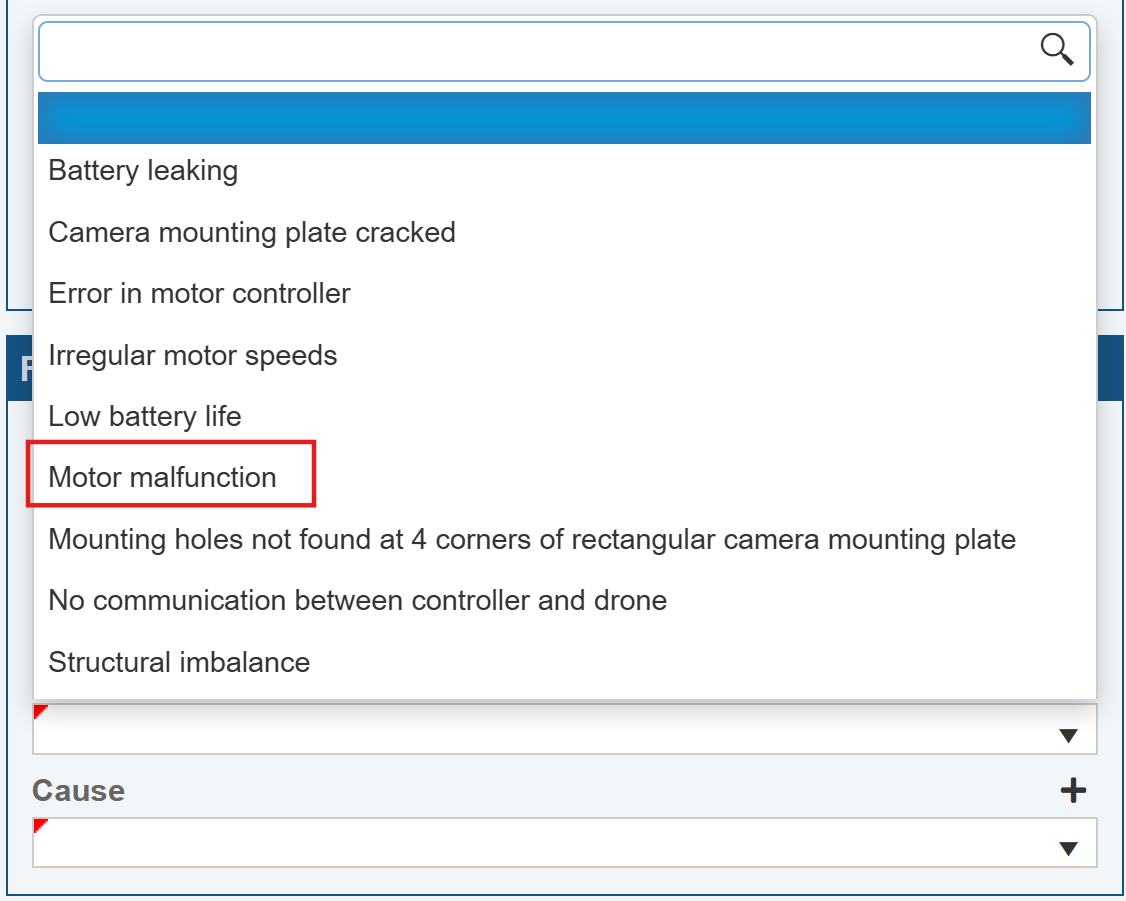Select "Camera mounting plate cracked" option
This screenshot has height=901, width=1126.
click(x=252, y=233)
